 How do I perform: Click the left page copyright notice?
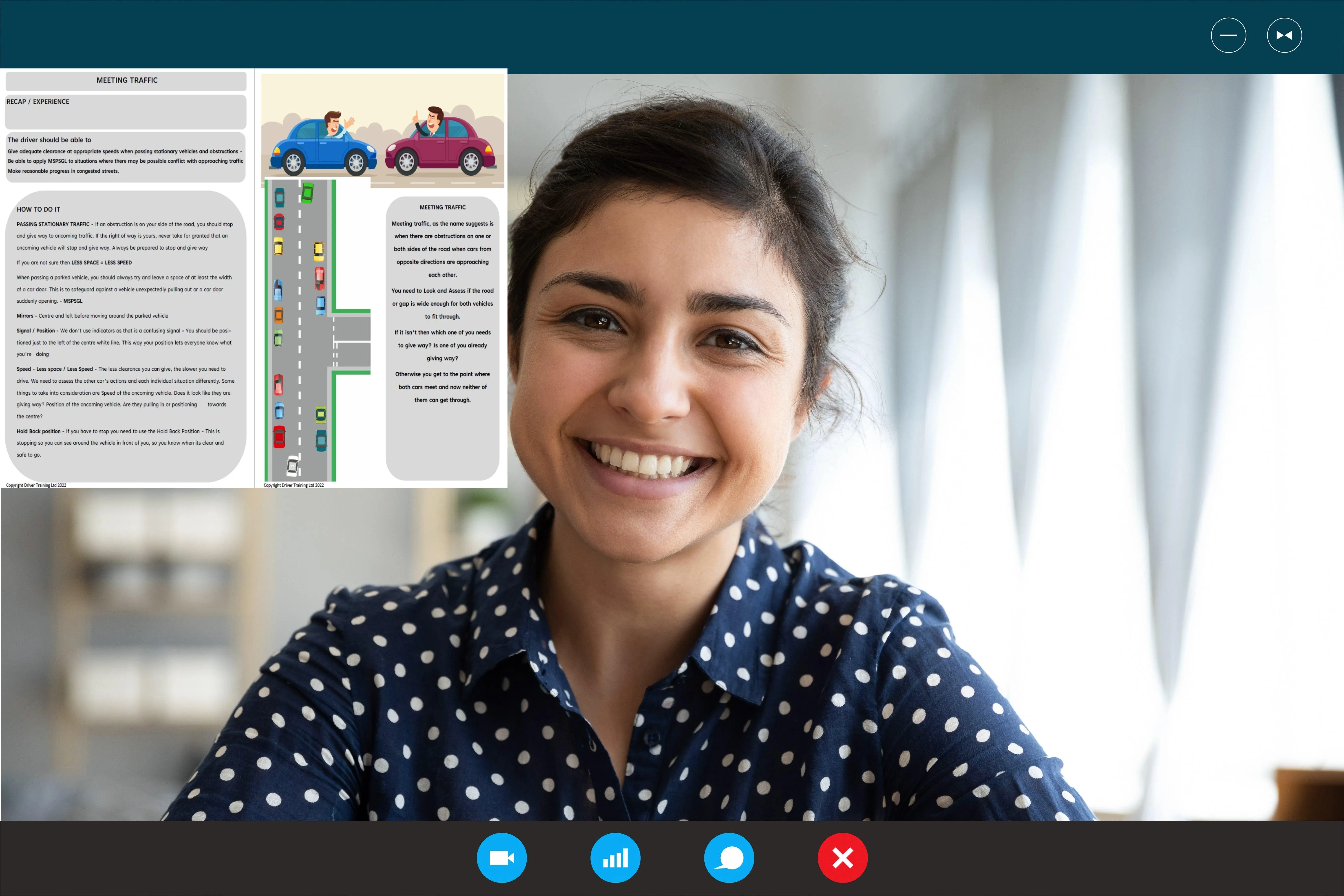tap(36, 485)
